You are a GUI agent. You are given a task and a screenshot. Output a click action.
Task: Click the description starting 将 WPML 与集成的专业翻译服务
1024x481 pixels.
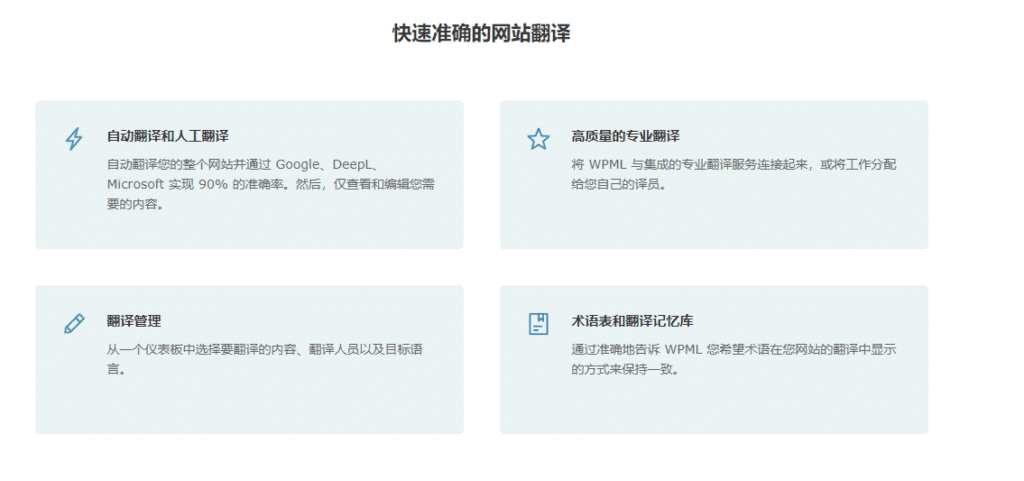(734, 174)
